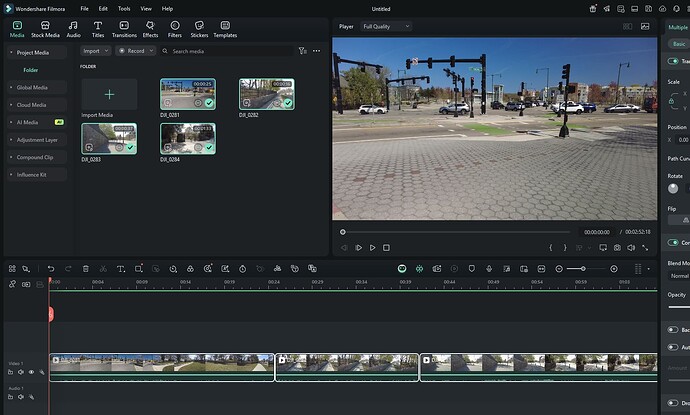Set the mark-in point brace
This screenshot has height=415, width=690.
pos(551,248)
